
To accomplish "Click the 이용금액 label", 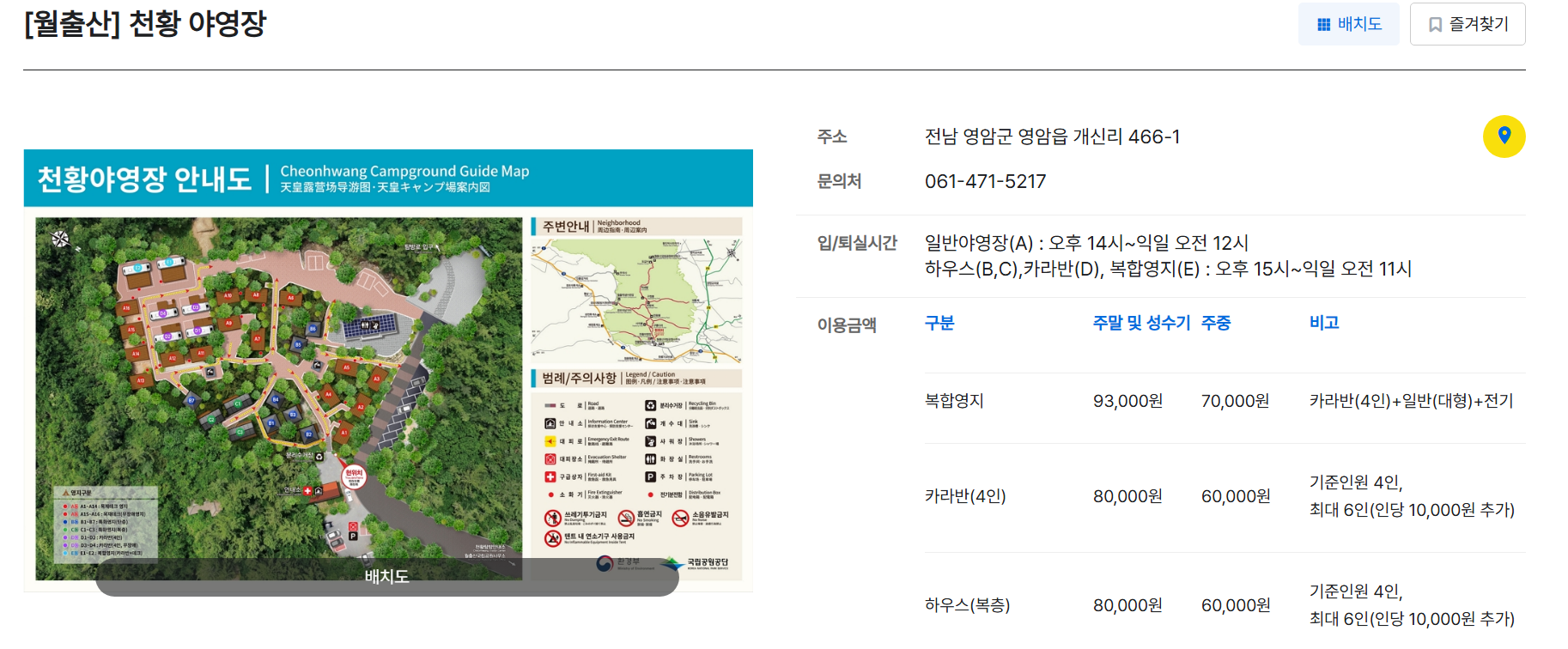I will pyautogui.click(x=847, y=324).
